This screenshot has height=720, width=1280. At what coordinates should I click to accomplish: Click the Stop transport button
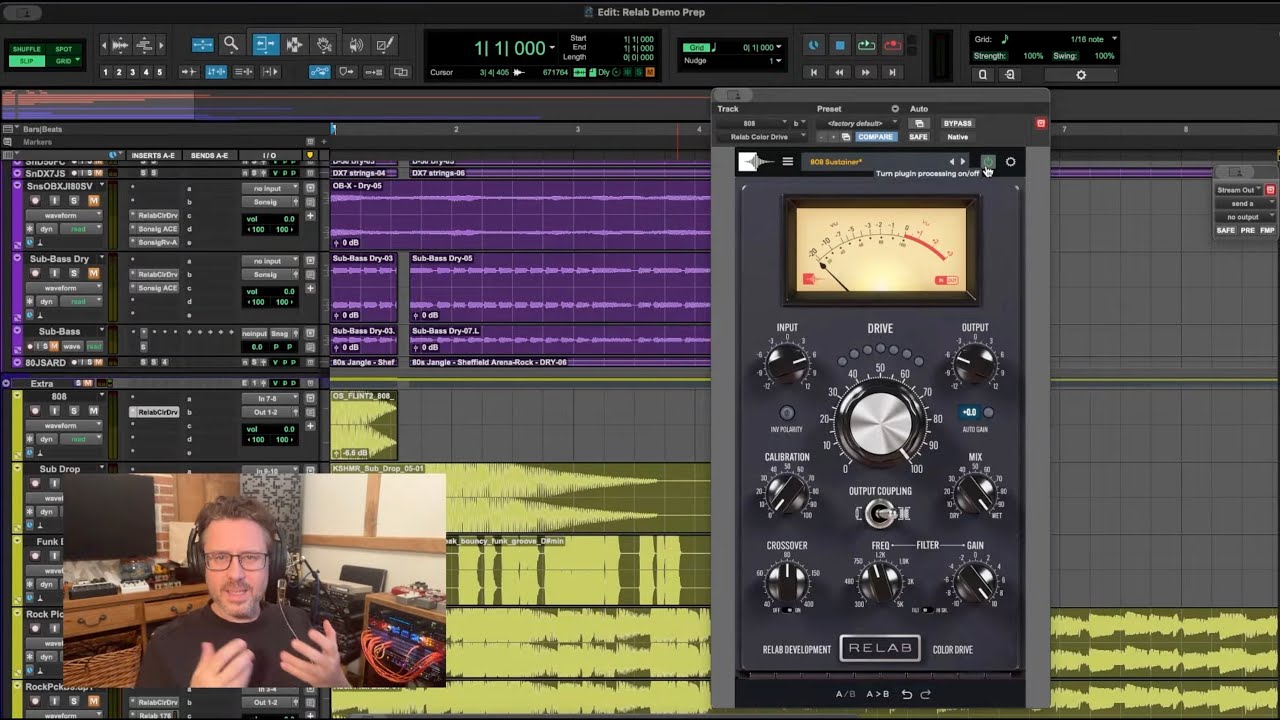click(840, 46)
